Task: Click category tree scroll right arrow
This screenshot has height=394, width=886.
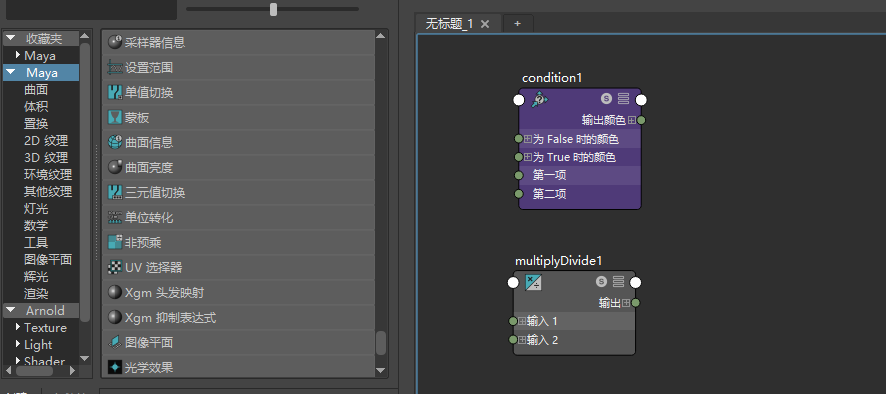Action: tap(72, 371)
